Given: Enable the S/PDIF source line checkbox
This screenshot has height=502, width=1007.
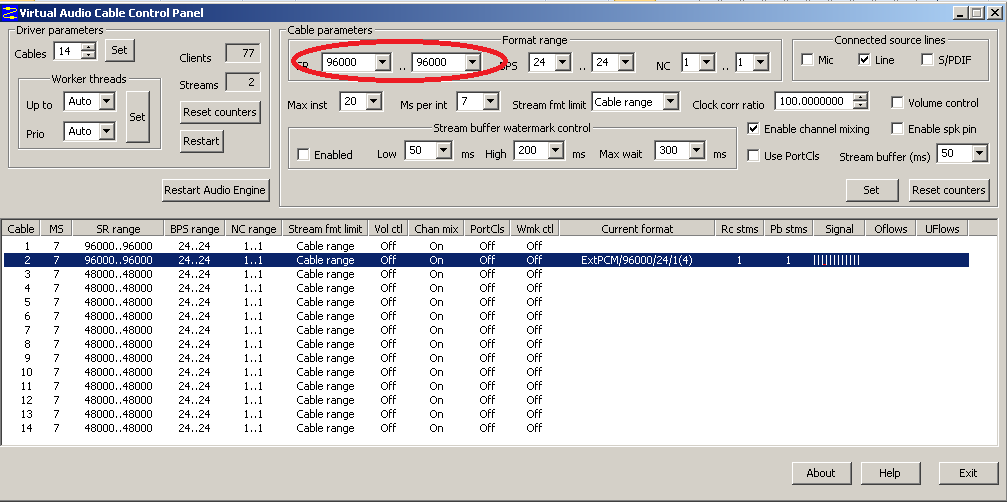Looking at the screenshot, I should click(927, 60).
